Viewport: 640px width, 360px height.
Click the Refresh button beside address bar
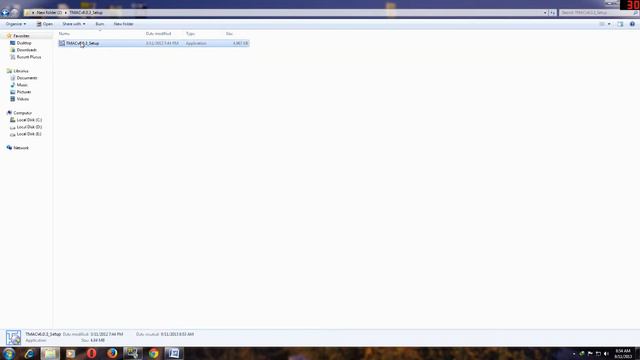552,13
